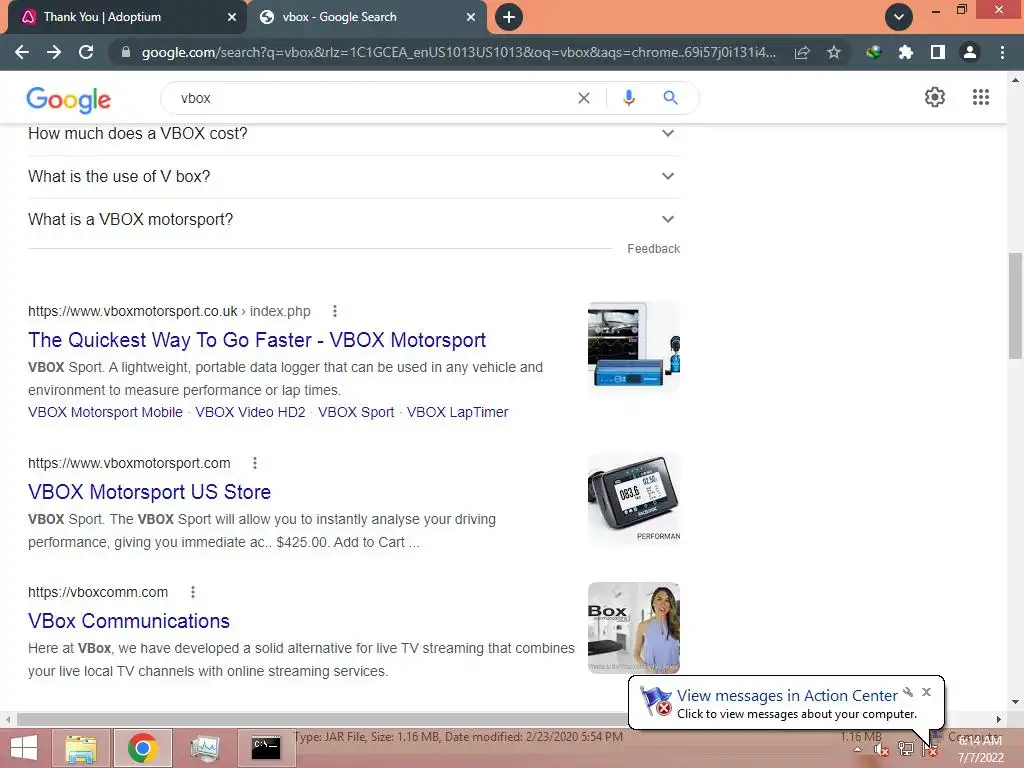
Task: Click the taskbar clock date
Action: pyautogui.click(x=980, y=750)
